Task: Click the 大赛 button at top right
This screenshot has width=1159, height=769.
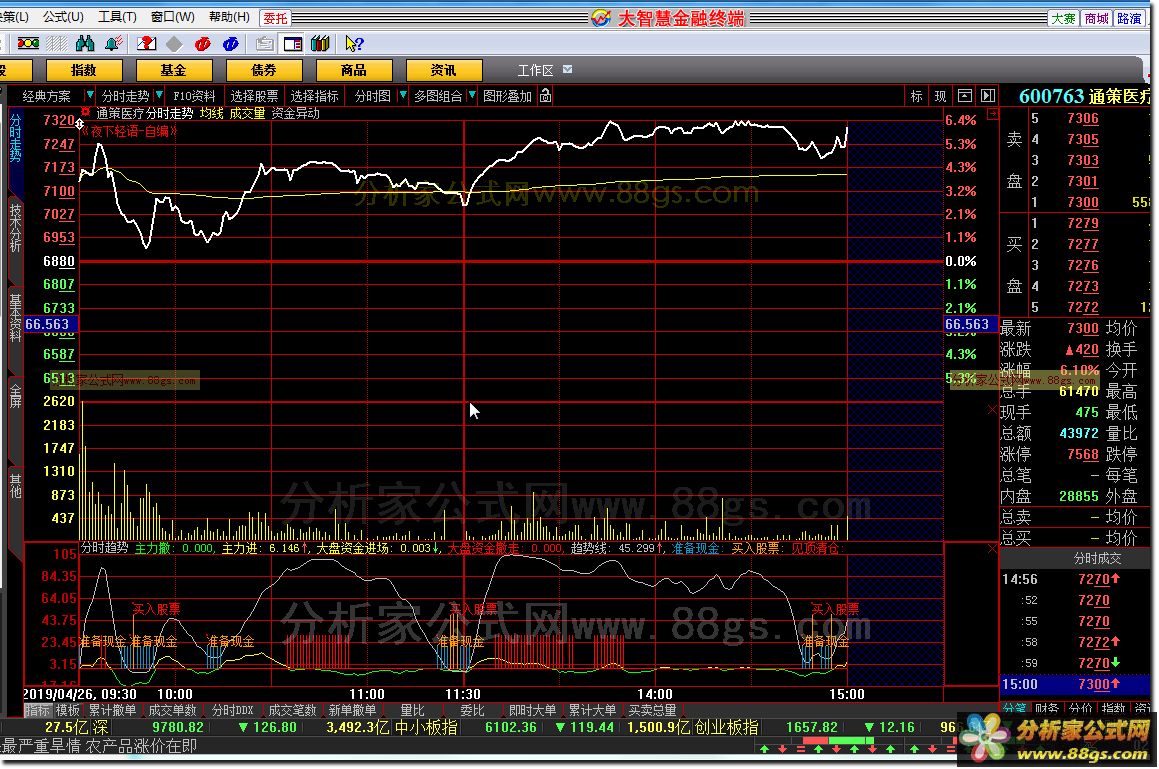Action: tap(1064, 18)
